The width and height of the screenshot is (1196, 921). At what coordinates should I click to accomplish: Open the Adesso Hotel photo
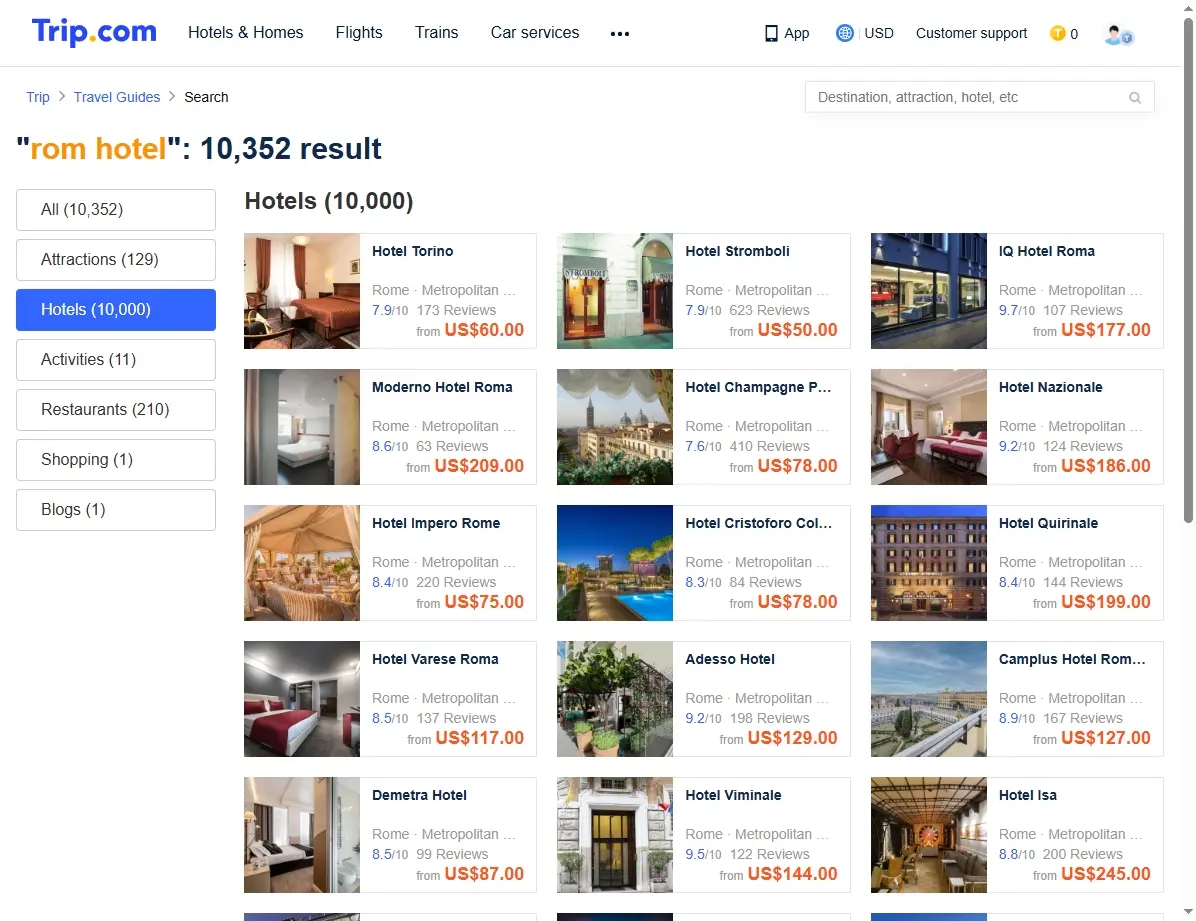(x=615, y=699)
